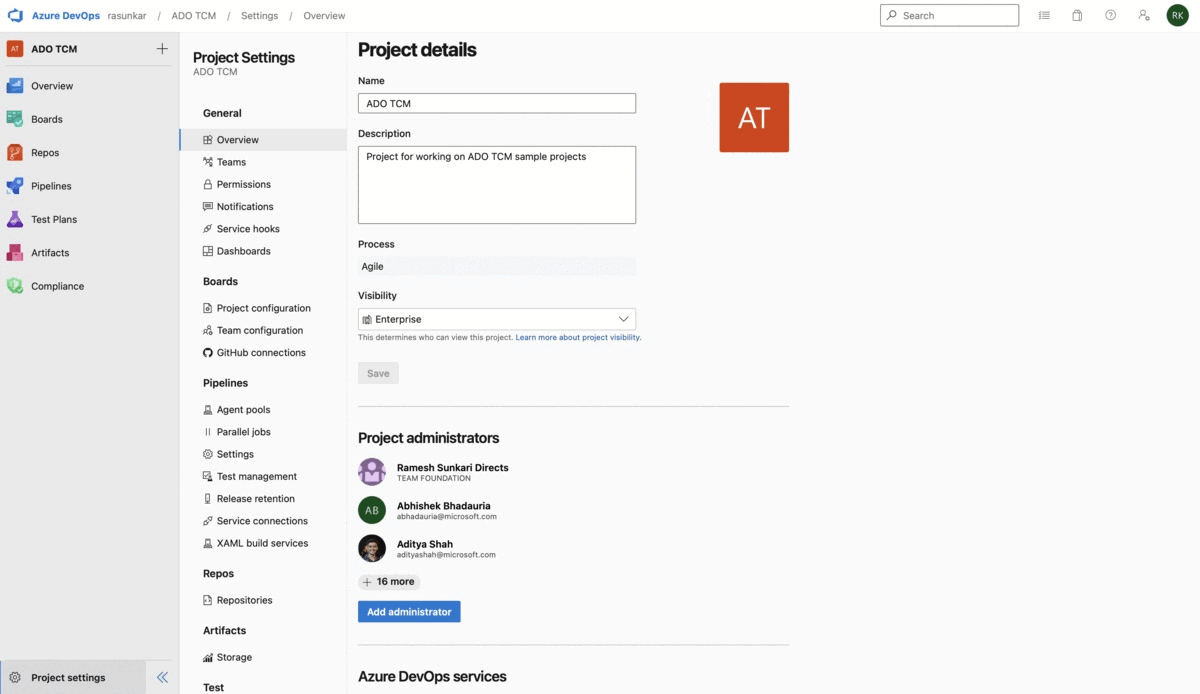
Task: Click abhadauria@microsoft.com email text
Action: (x=447, y=517)
